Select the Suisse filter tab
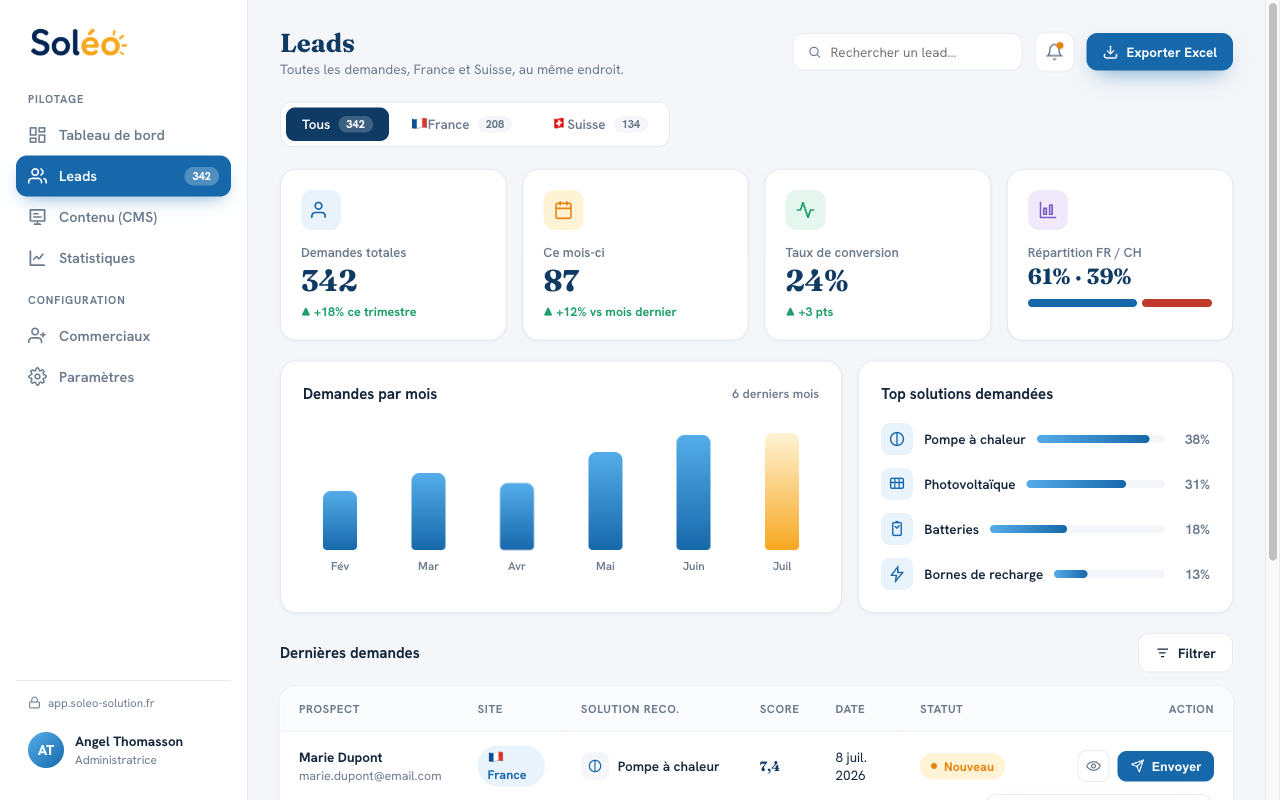Screen dimensions: 1280x800 point(600,124)
